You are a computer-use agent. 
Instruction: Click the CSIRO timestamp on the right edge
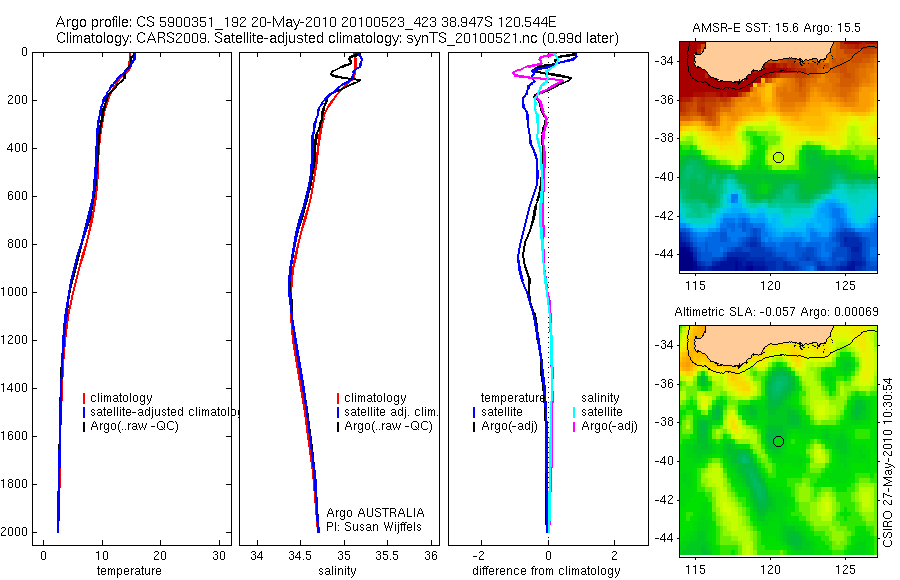click(887, 462)
